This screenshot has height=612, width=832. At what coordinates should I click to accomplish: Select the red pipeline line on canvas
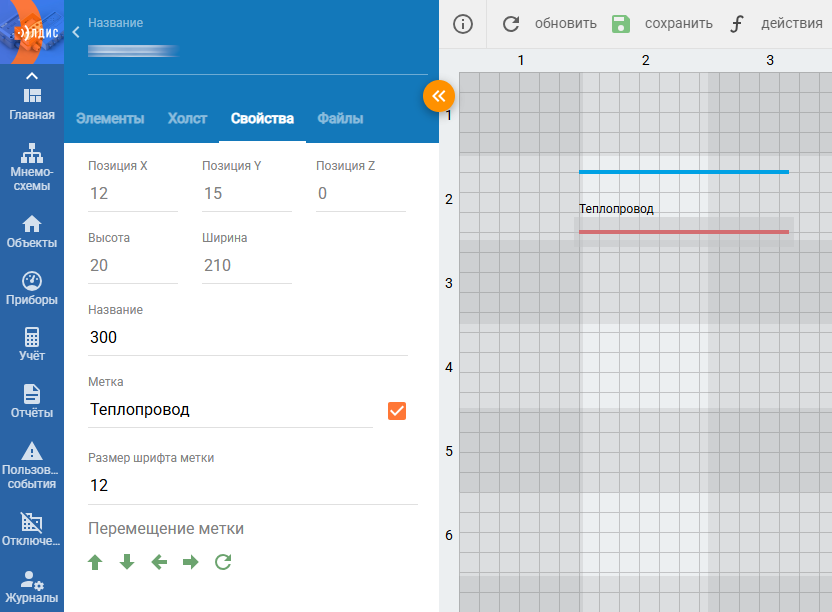tap(683, 232)
